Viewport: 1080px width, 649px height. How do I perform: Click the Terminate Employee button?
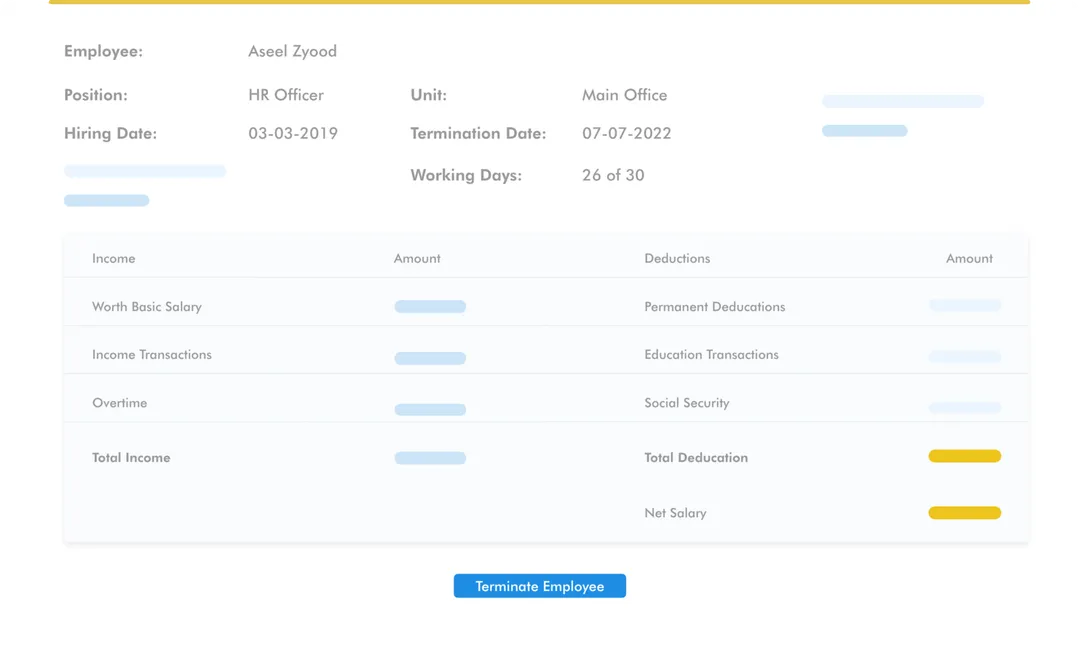tap(539, 586)
